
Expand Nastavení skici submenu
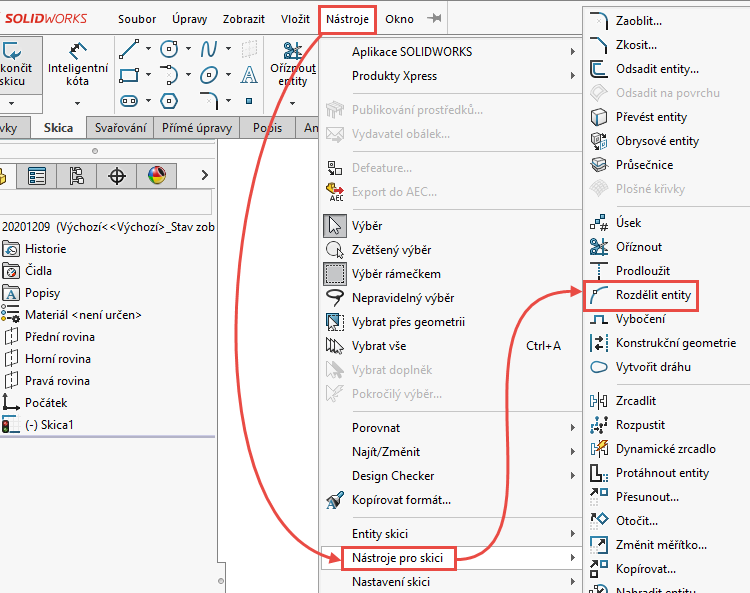tap(451, 582)
